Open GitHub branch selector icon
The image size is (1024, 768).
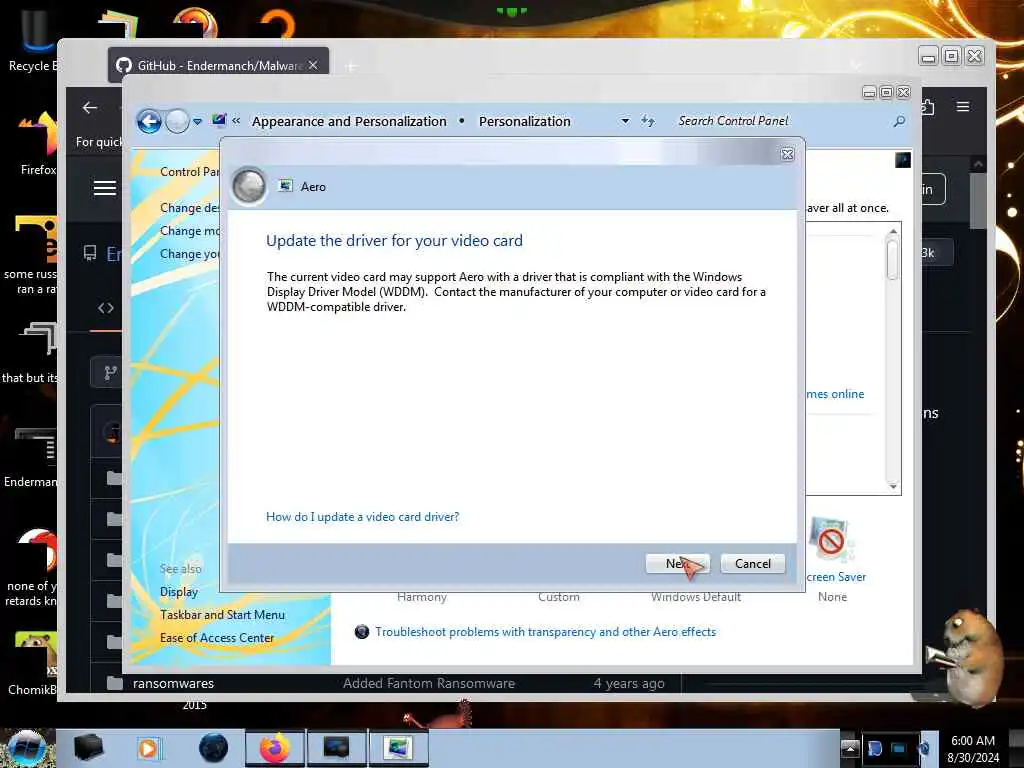coord(110,372)
